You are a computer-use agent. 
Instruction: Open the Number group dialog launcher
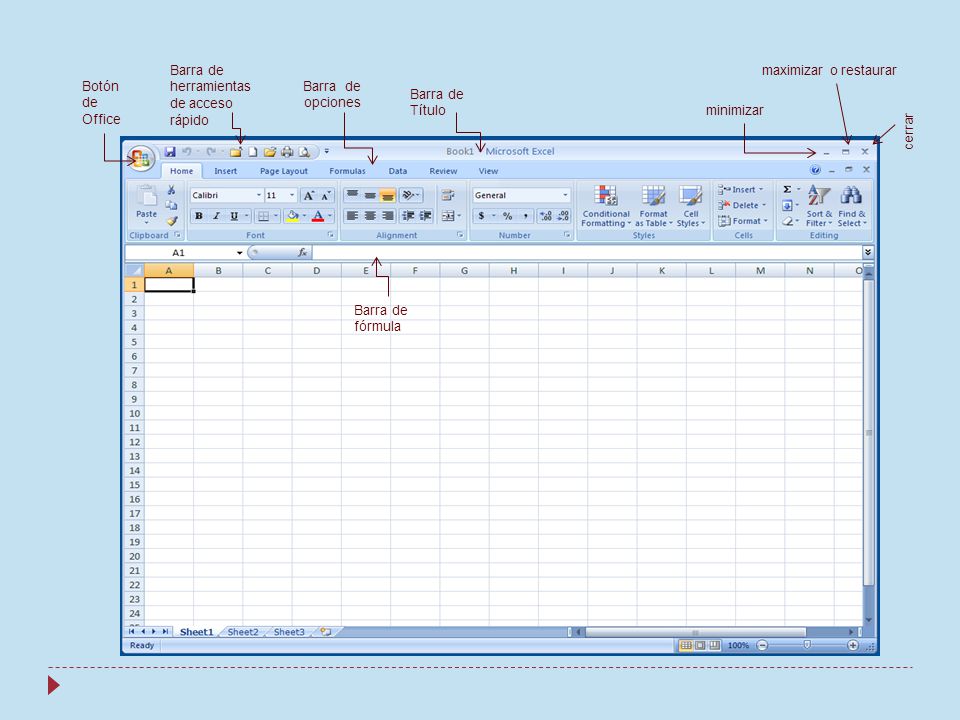[567, 235]
